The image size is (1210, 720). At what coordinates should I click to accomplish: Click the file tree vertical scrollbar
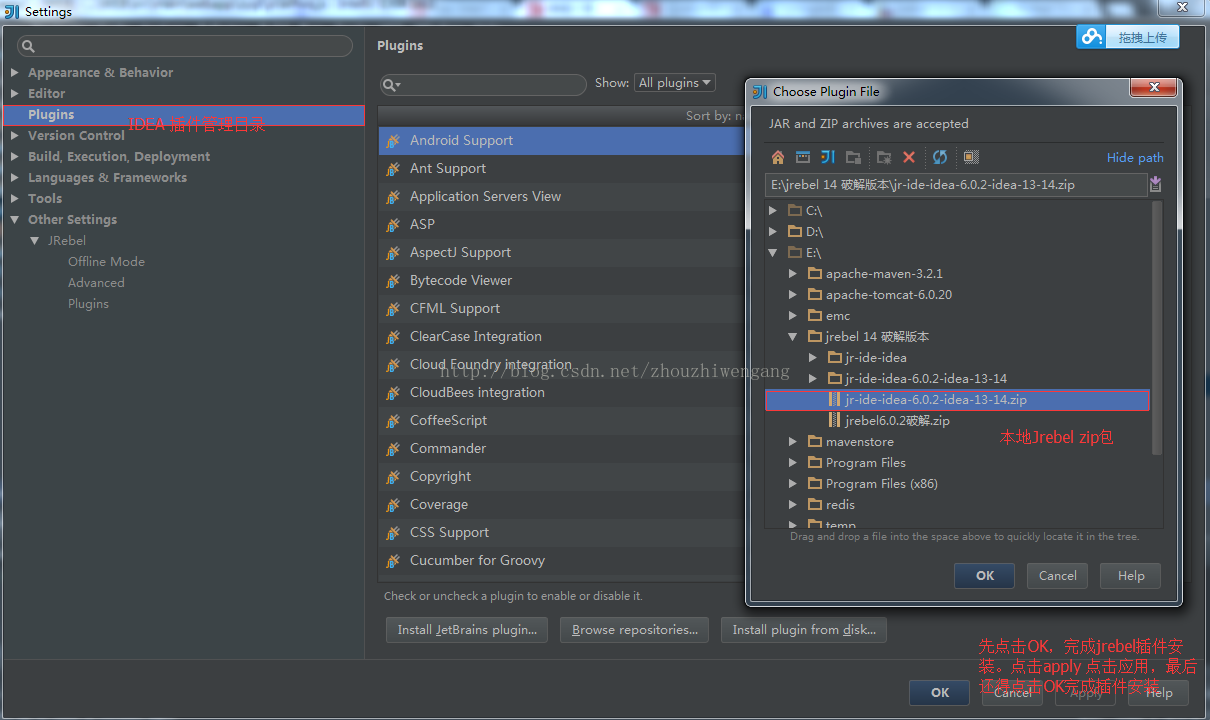point(1157,328)
